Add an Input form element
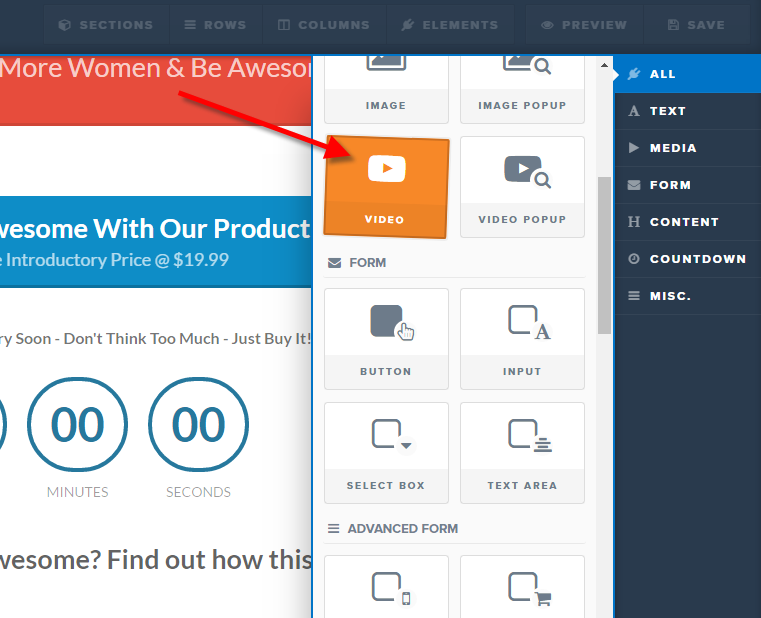The width and height of the screenshot is (761, 618). 522,339
